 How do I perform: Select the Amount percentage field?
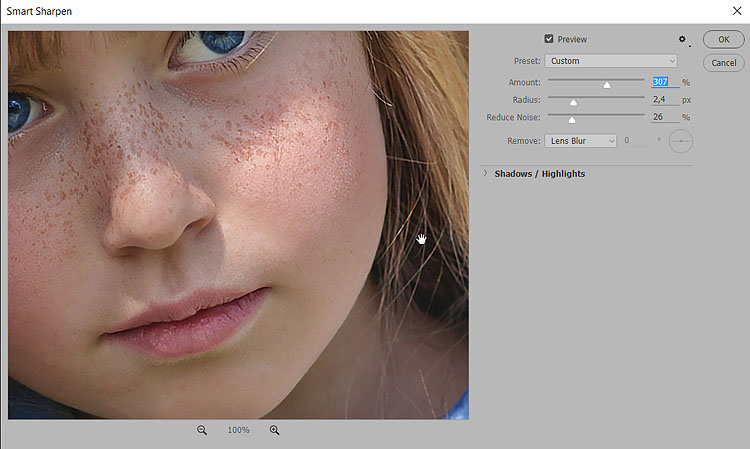coord(663,82)
